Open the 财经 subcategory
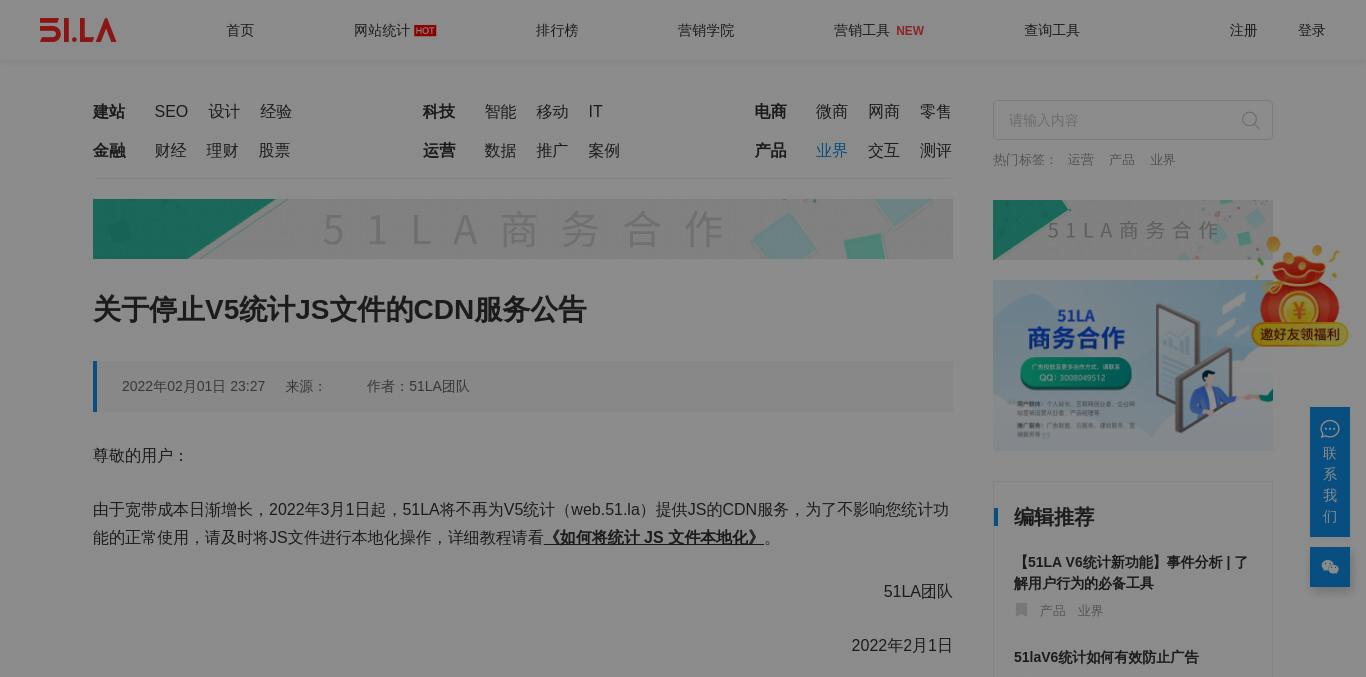The width and height of the screenshot is (1366, 677). coord(170,151)
